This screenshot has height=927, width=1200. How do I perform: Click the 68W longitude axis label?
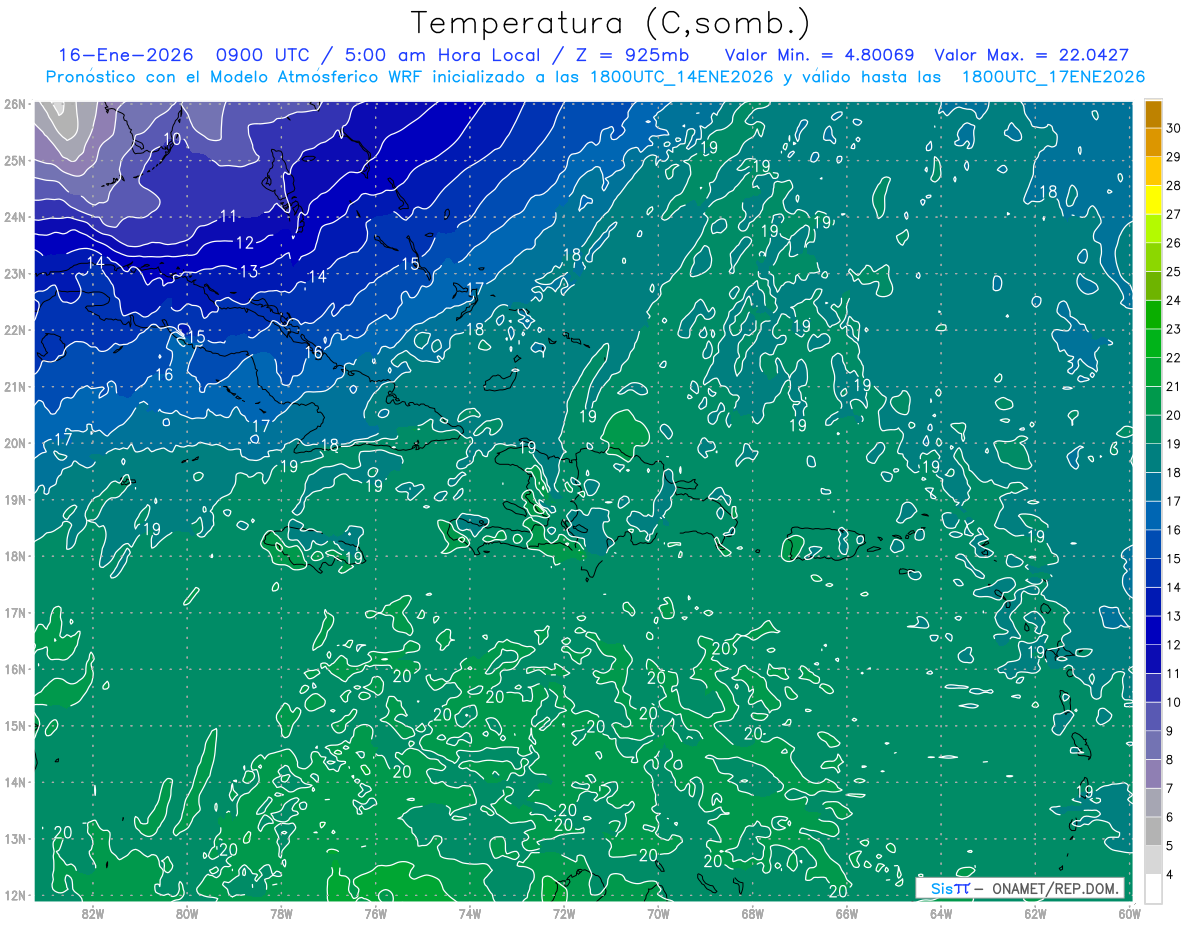click(752, 914)
